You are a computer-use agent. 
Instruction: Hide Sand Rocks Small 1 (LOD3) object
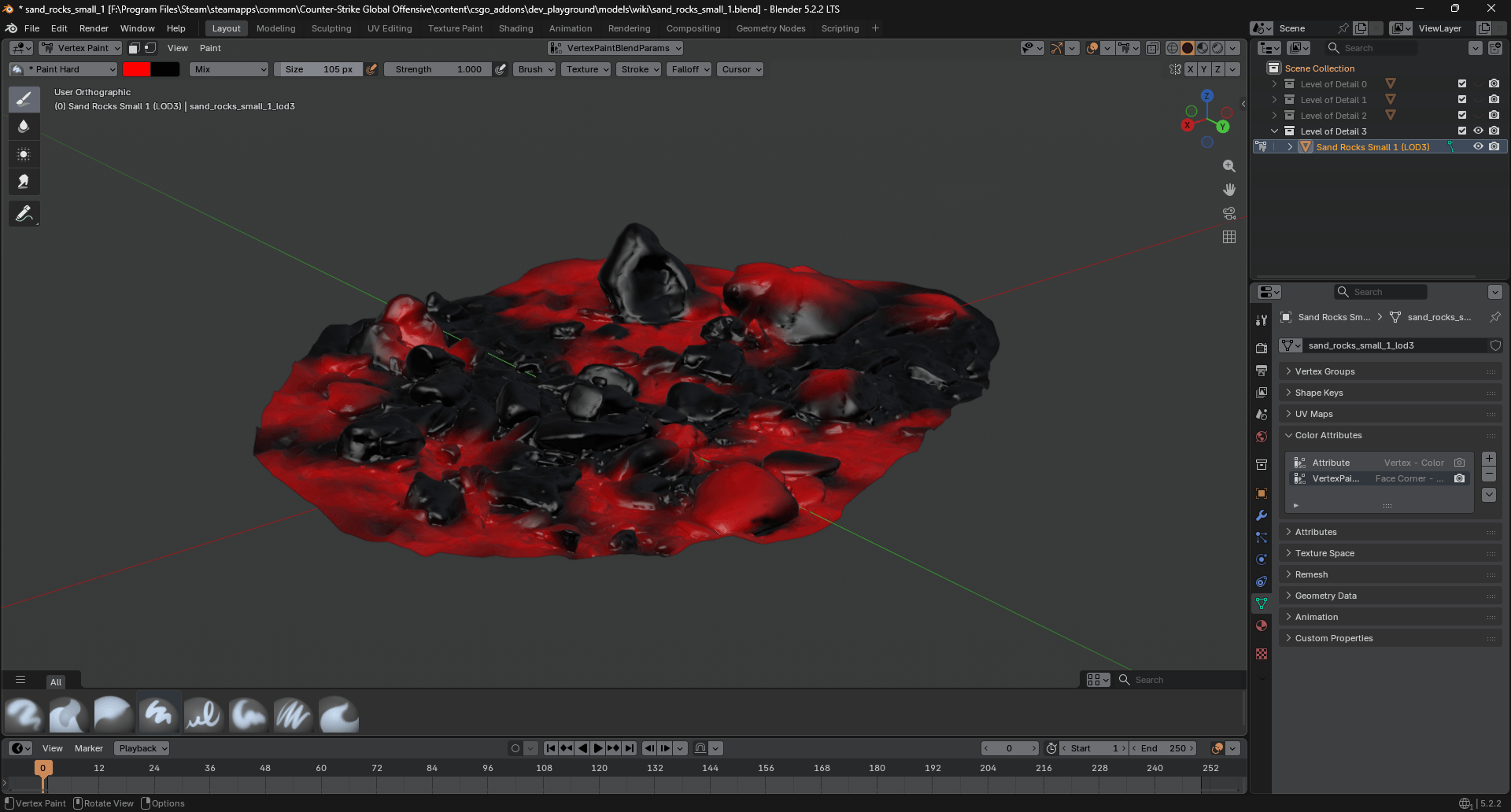click(1478, 146)
